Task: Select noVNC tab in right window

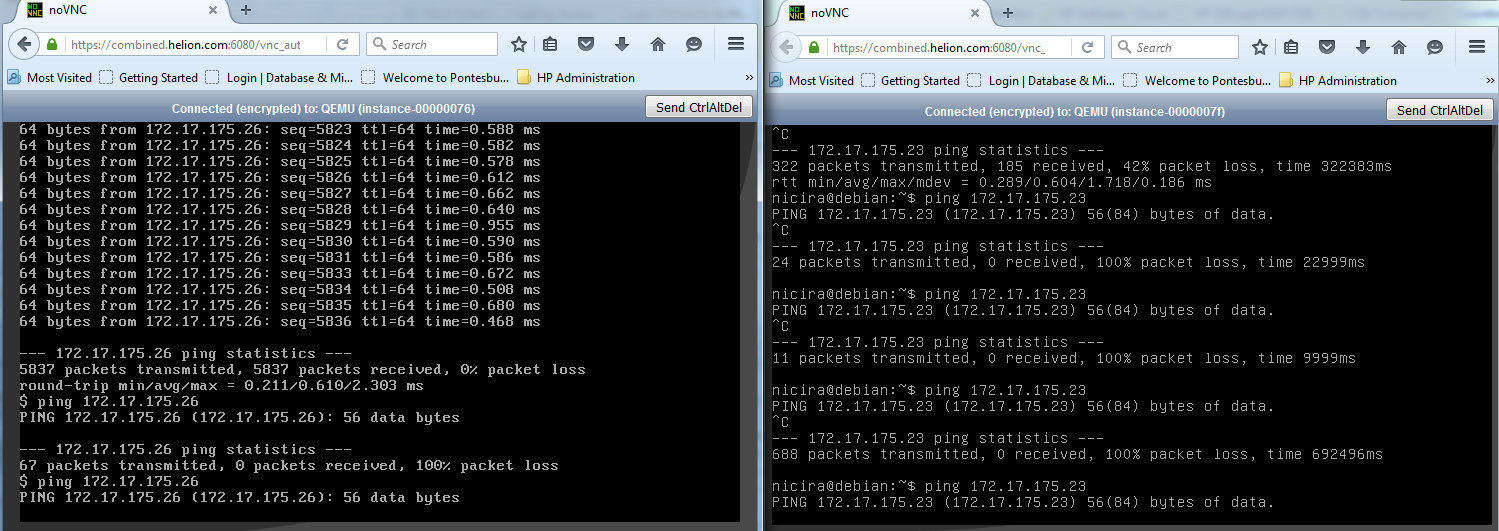Action: click(x=882, y=13)
